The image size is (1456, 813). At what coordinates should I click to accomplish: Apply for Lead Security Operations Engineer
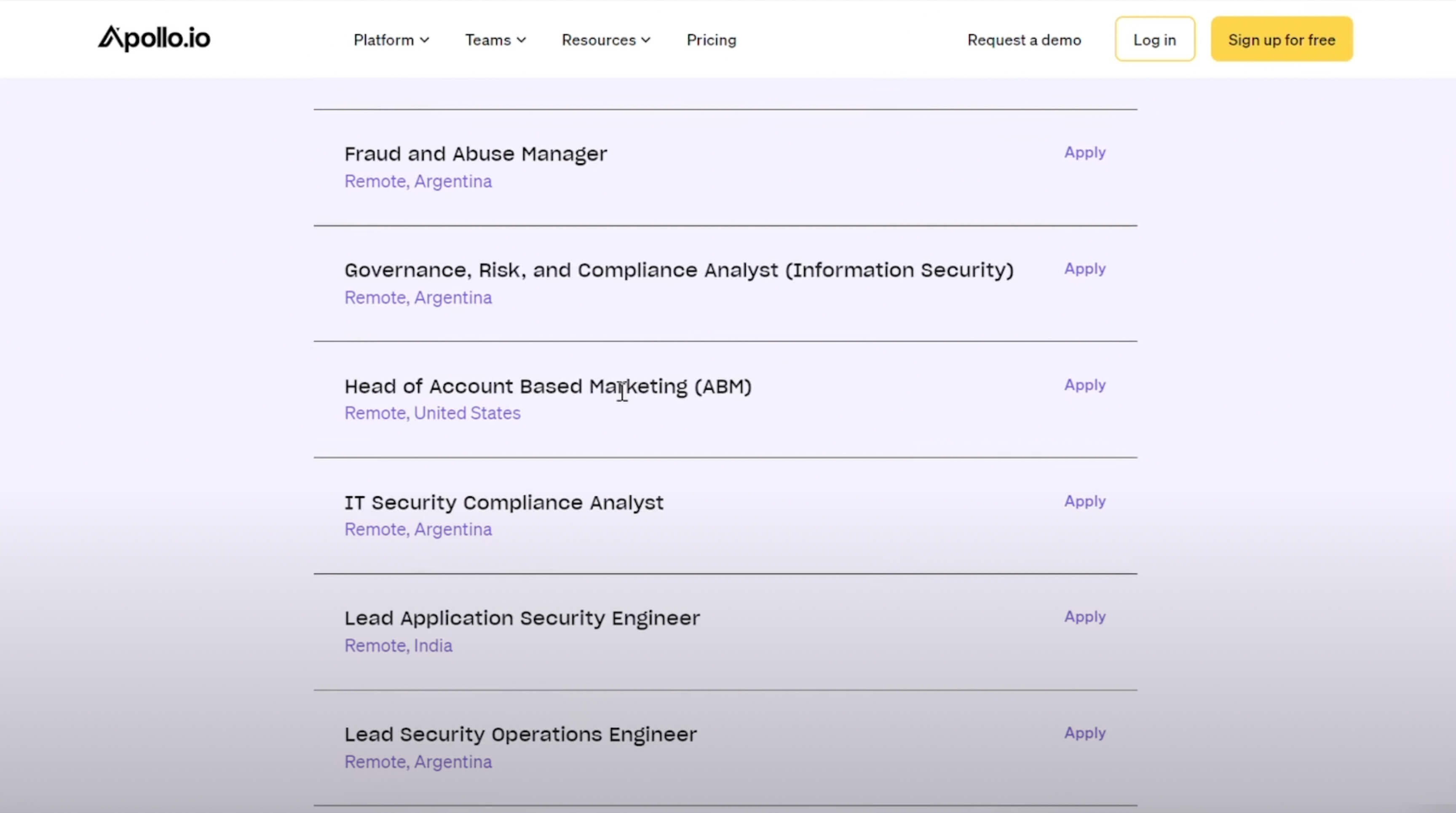1084,733
